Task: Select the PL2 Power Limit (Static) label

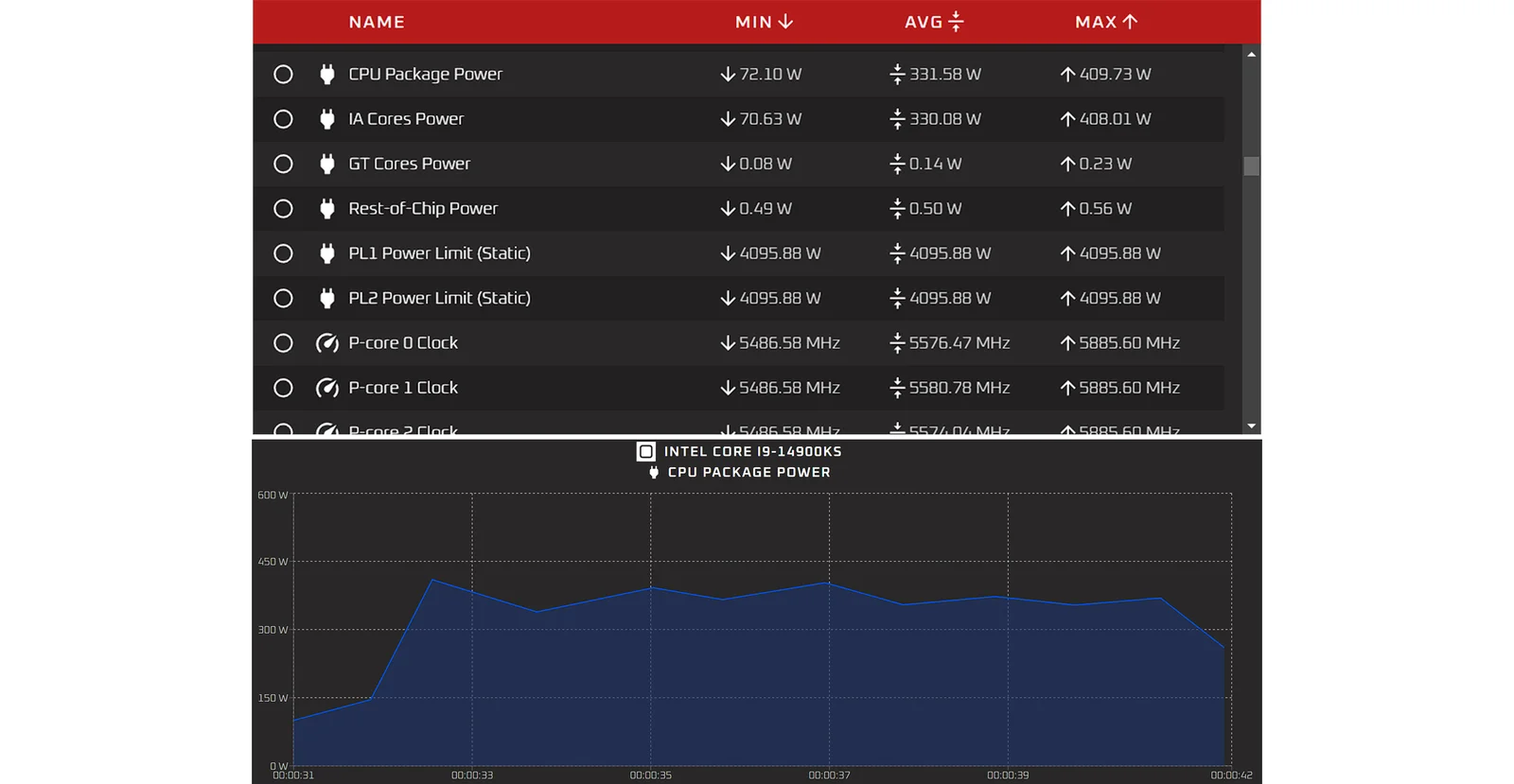Action: (439, 298)
